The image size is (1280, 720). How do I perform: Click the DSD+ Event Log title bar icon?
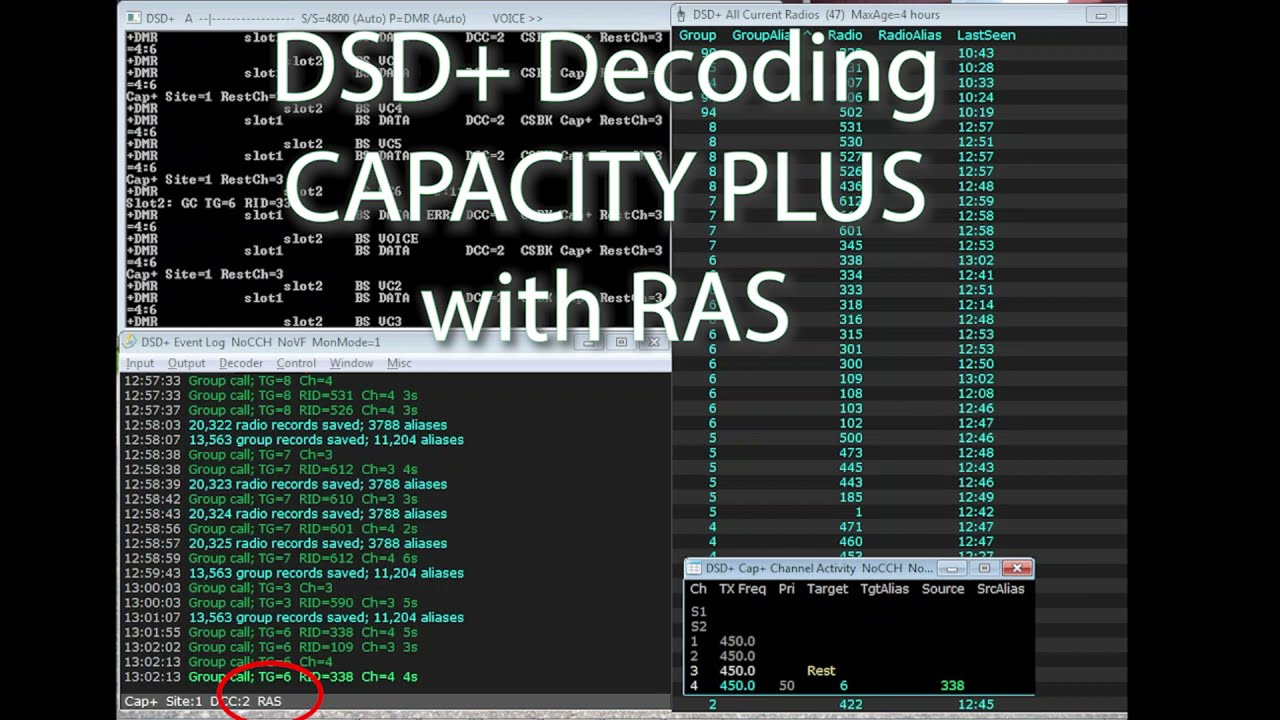click(130, 342)
